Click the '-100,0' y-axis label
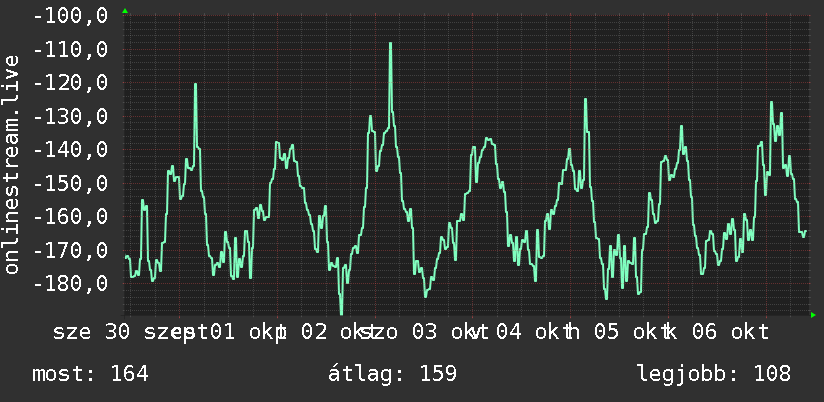This screenshot has width=824, height=402. point(70,15)
